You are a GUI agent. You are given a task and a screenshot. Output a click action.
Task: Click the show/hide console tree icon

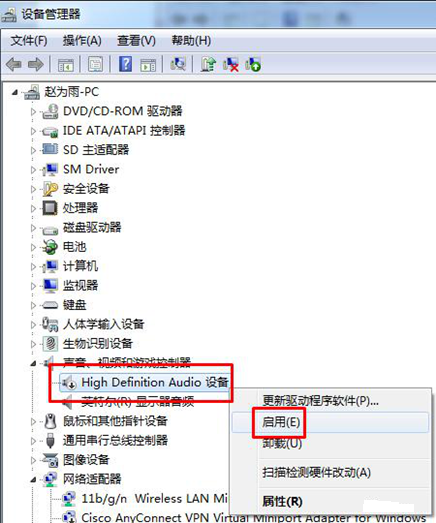click(x=65, y=64)
